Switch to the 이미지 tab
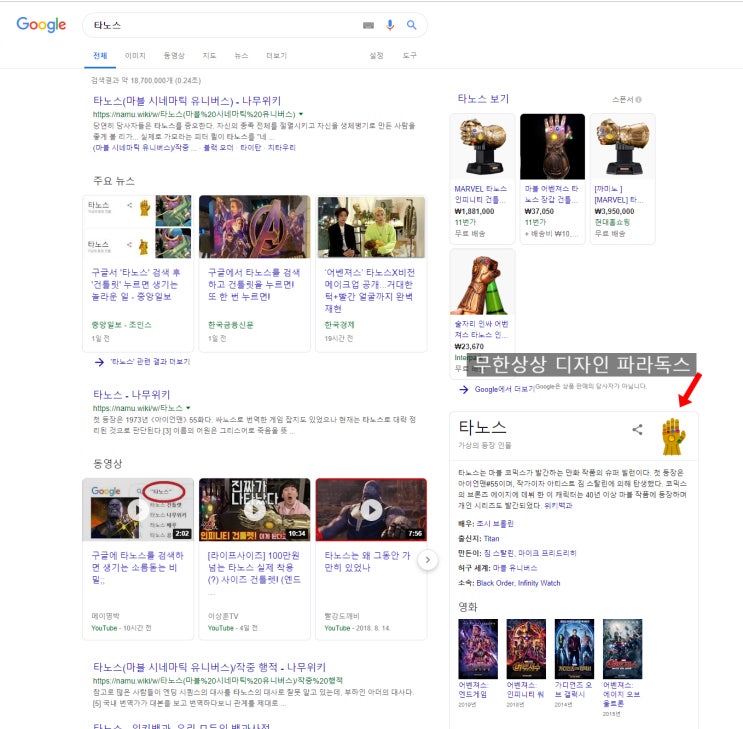 click(x=135, y=55)
